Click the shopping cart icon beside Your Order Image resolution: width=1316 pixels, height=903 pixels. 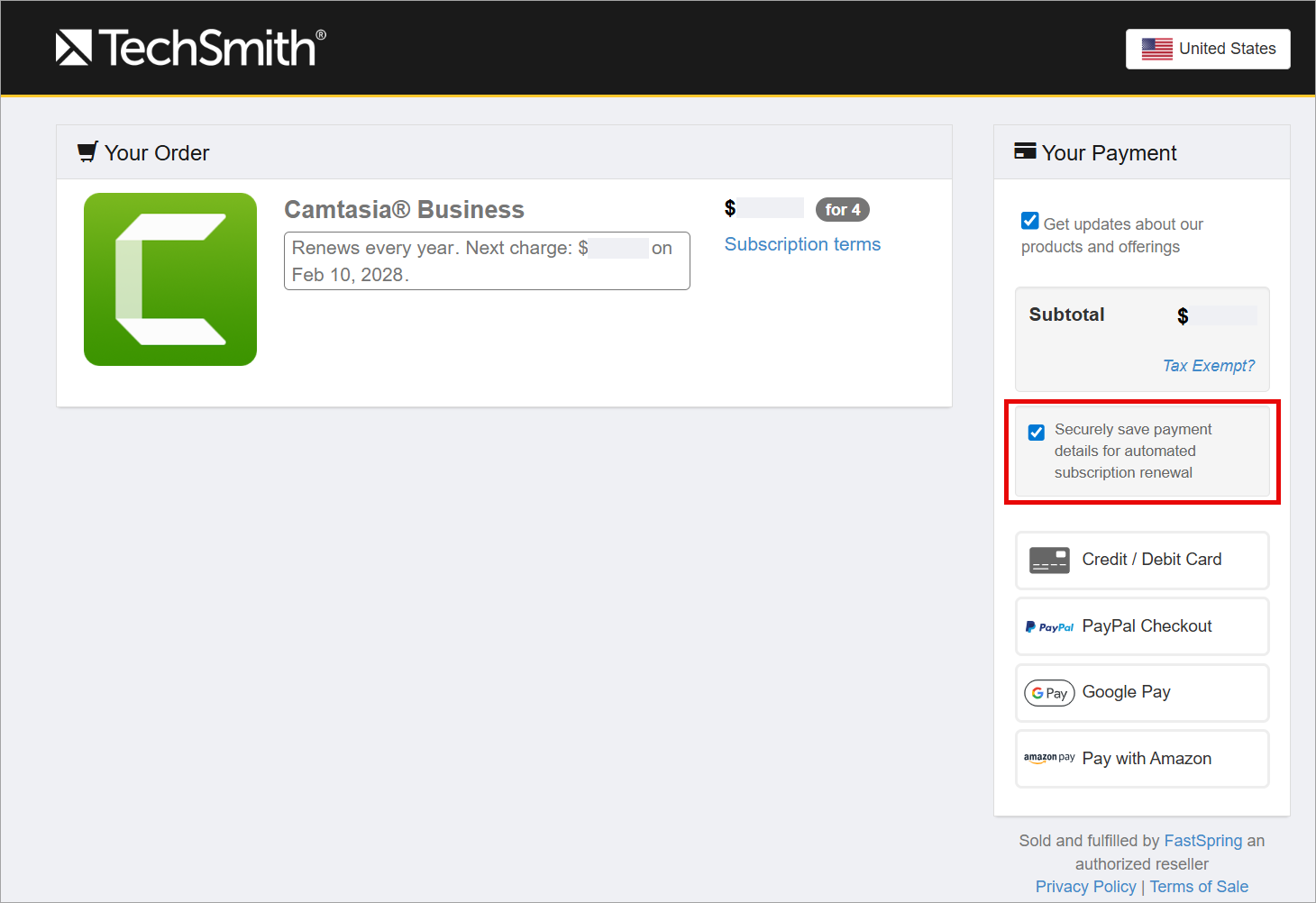(87, 152)
